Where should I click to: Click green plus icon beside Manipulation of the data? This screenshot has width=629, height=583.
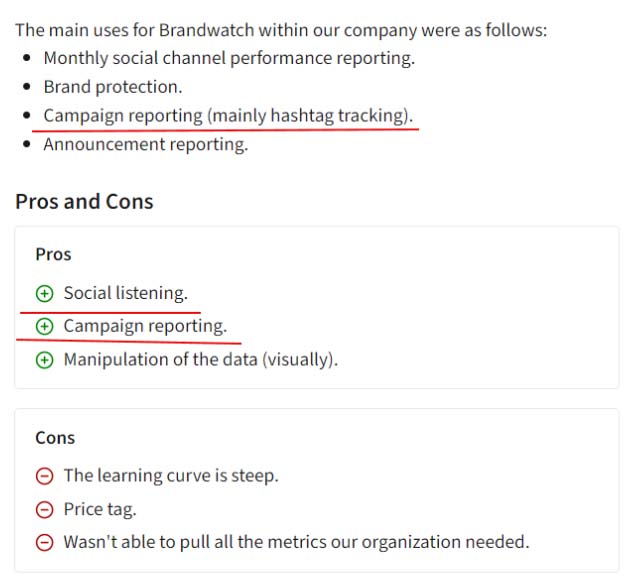pos(45,360)
